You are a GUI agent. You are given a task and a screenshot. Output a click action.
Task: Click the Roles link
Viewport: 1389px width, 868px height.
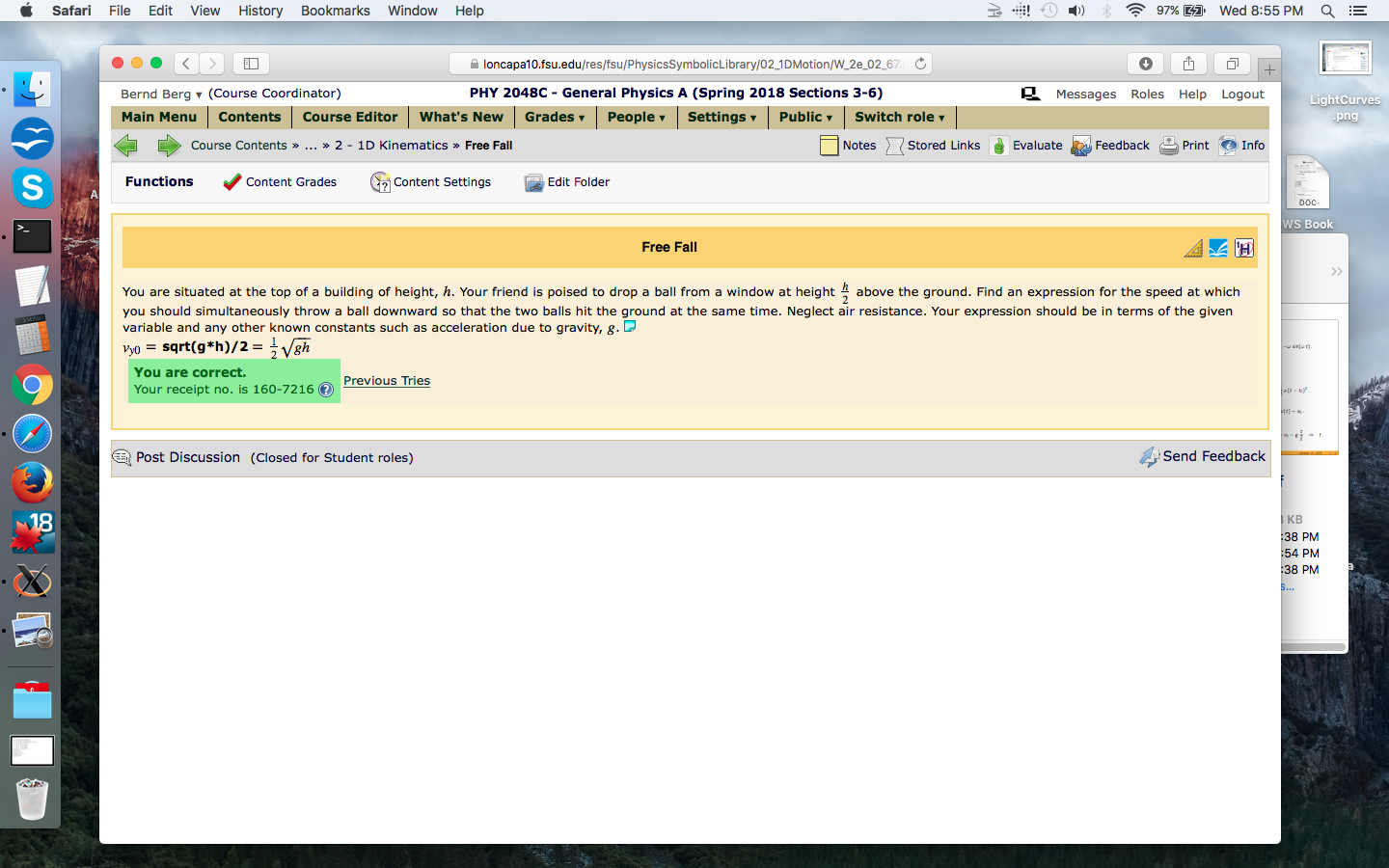click(x=1147, y=94)
